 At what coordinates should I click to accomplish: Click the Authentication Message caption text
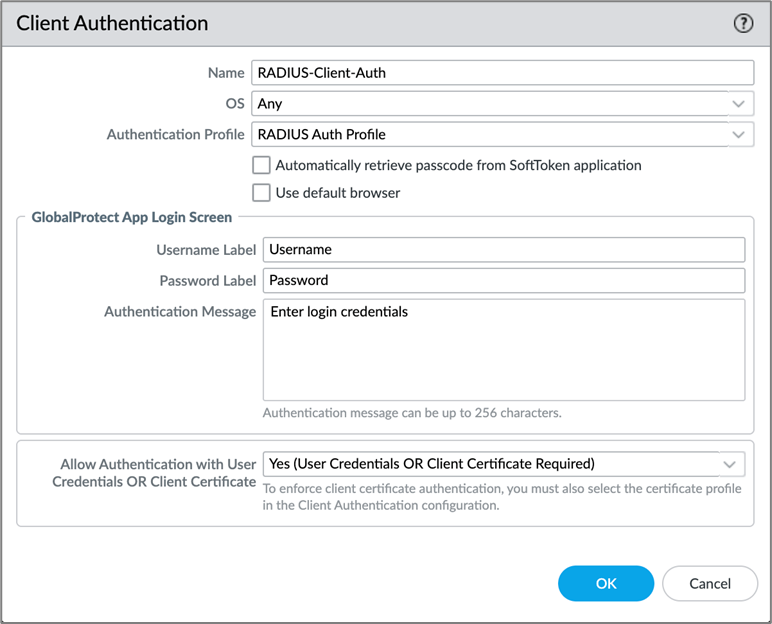(x=180, y=312)
